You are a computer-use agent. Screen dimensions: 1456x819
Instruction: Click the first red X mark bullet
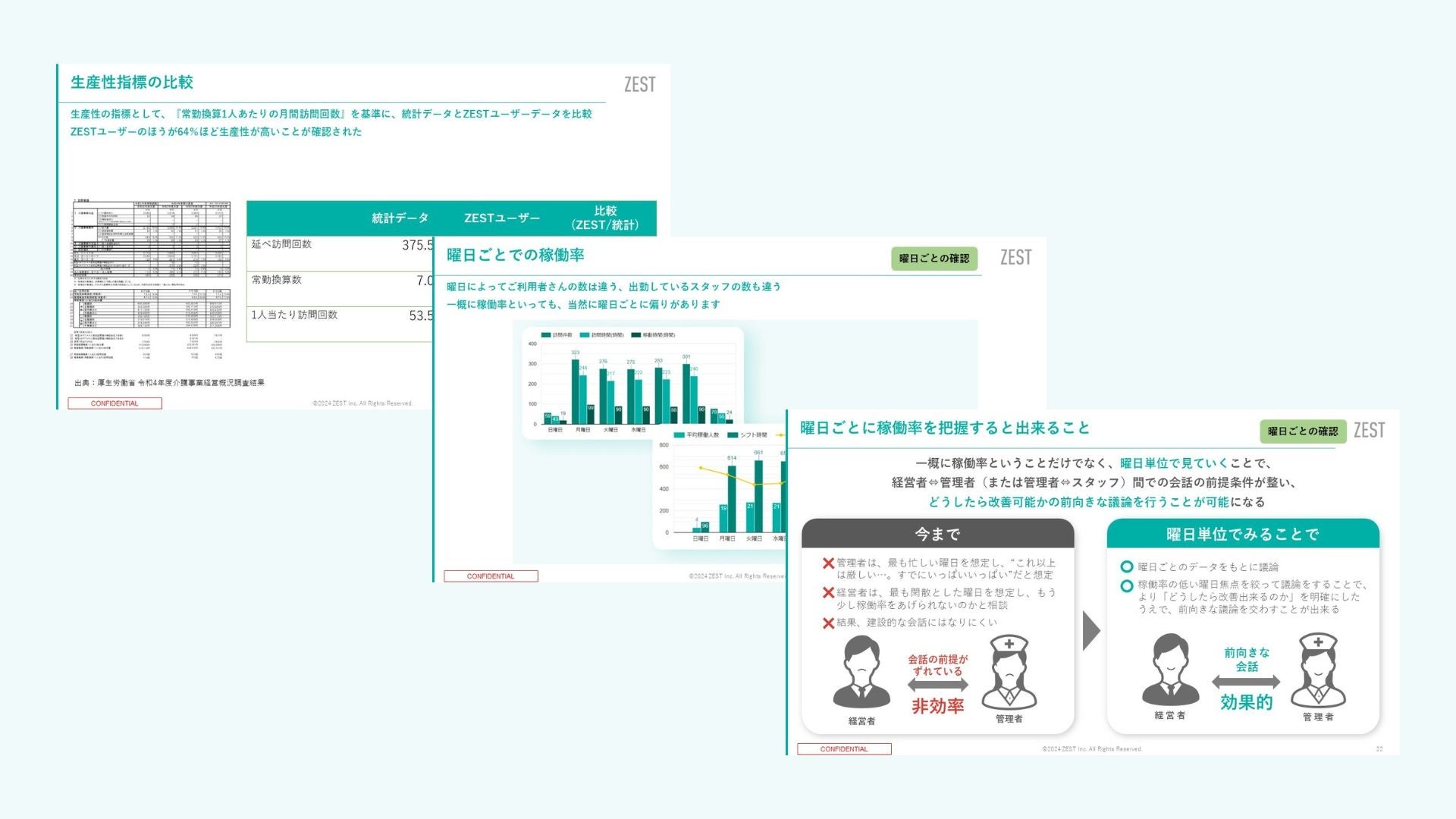coord(828,563)
